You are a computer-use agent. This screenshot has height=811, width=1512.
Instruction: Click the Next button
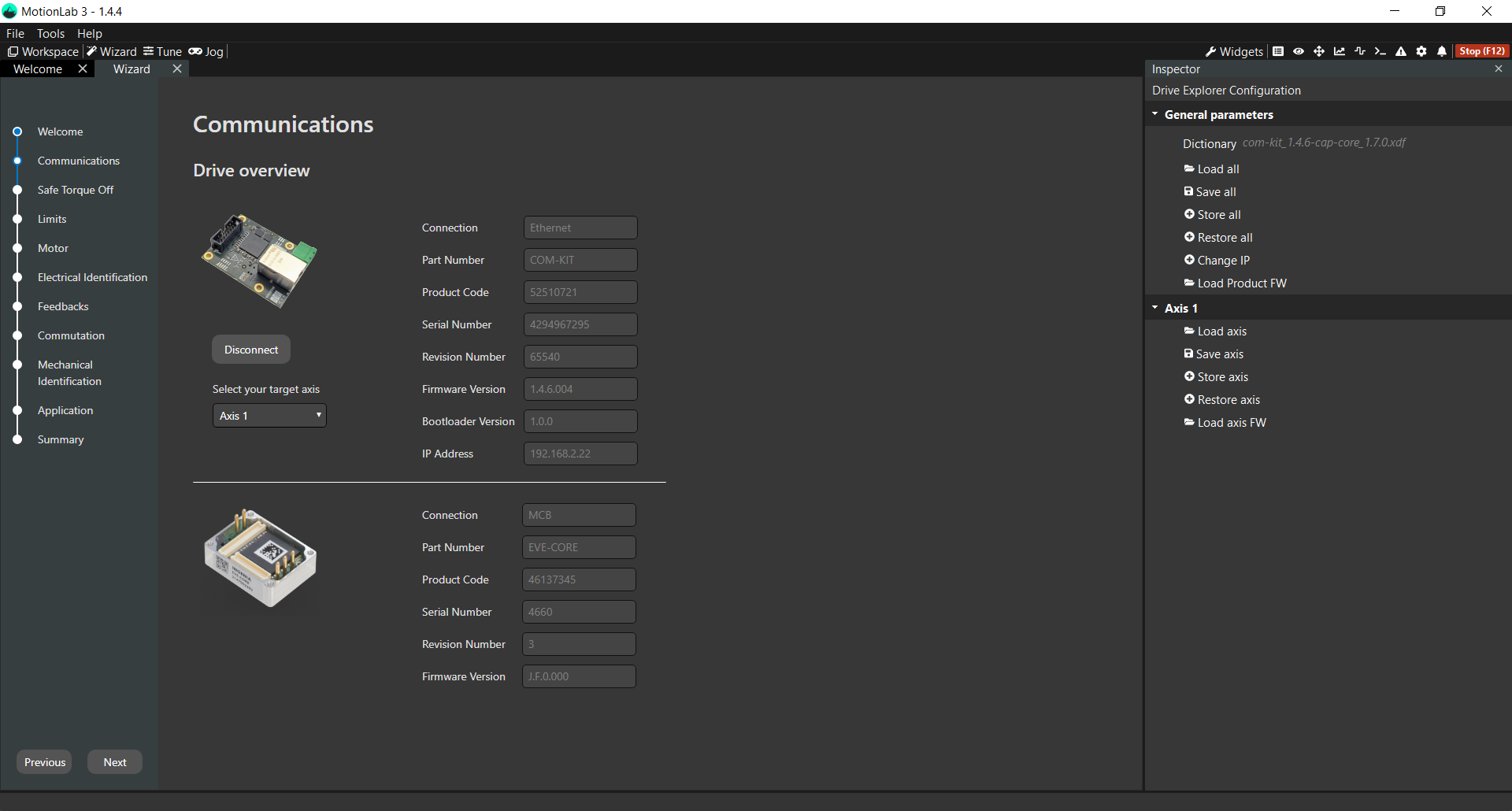coord(115,762)
